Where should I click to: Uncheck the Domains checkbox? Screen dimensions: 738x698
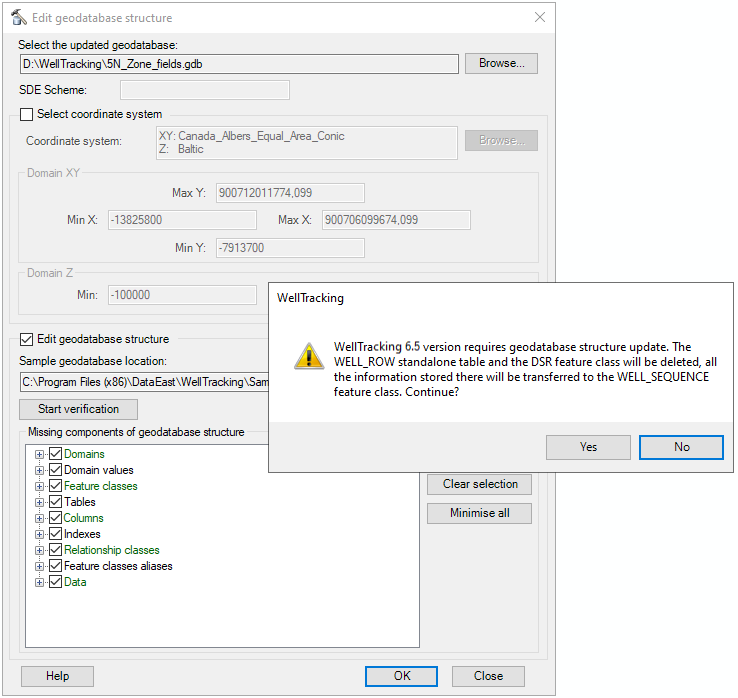tap(56, 454)
